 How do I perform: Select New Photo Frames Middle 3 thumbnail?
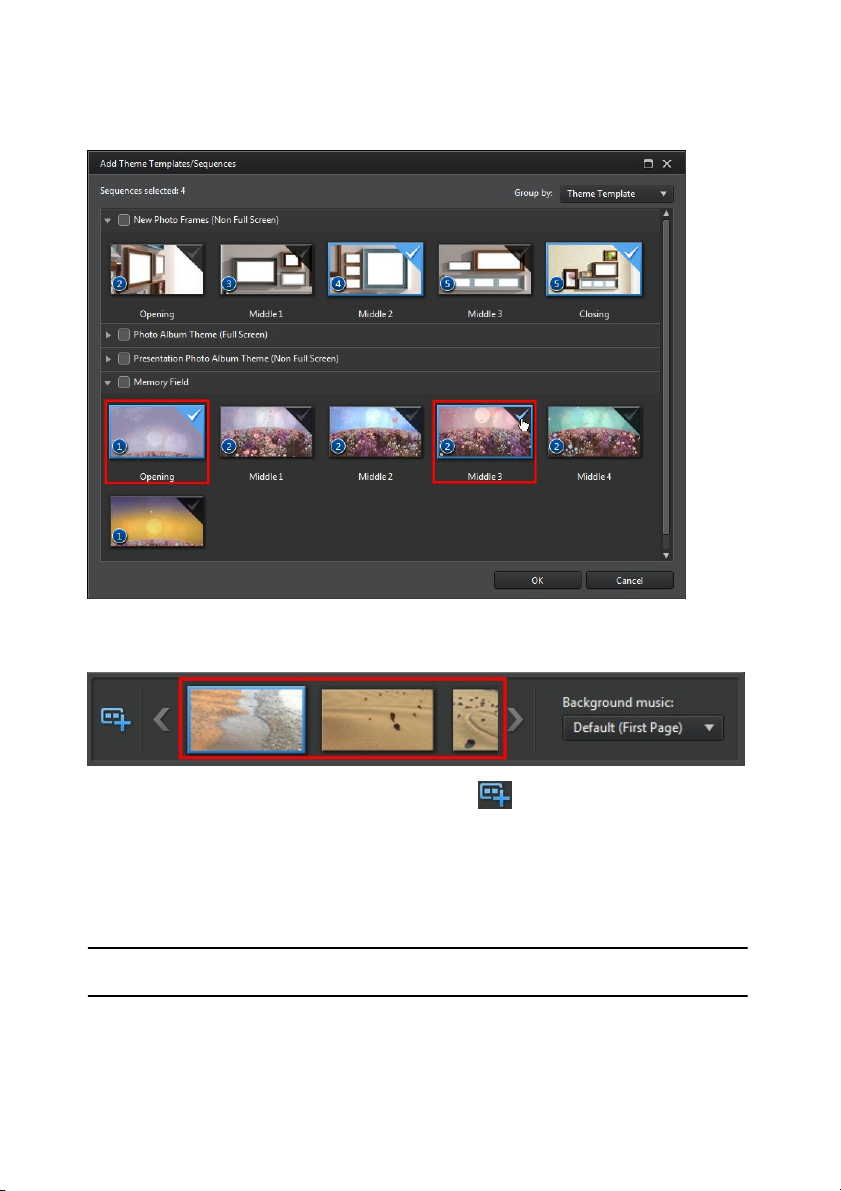coord(485,269)
